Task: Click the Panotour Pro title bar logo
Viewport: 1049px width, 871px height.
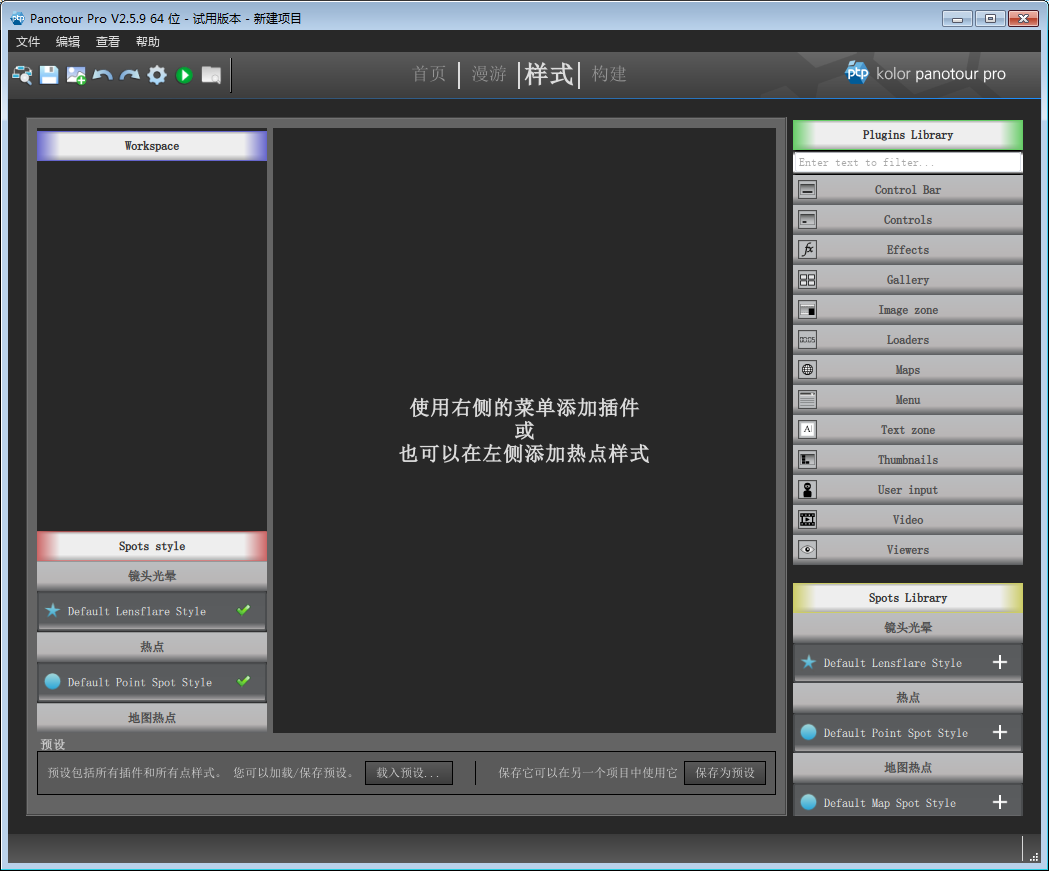Action: [x=17, y=18]
